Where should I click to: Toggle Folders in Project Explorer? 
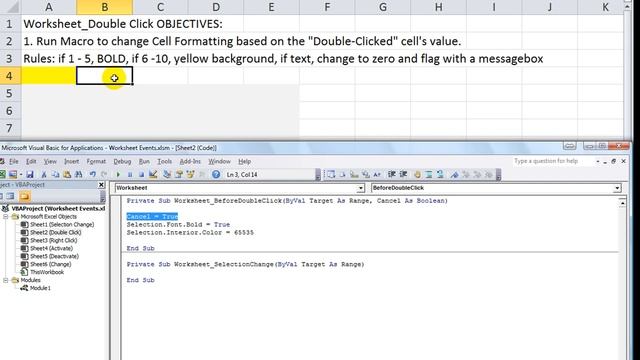click(24, 196)
